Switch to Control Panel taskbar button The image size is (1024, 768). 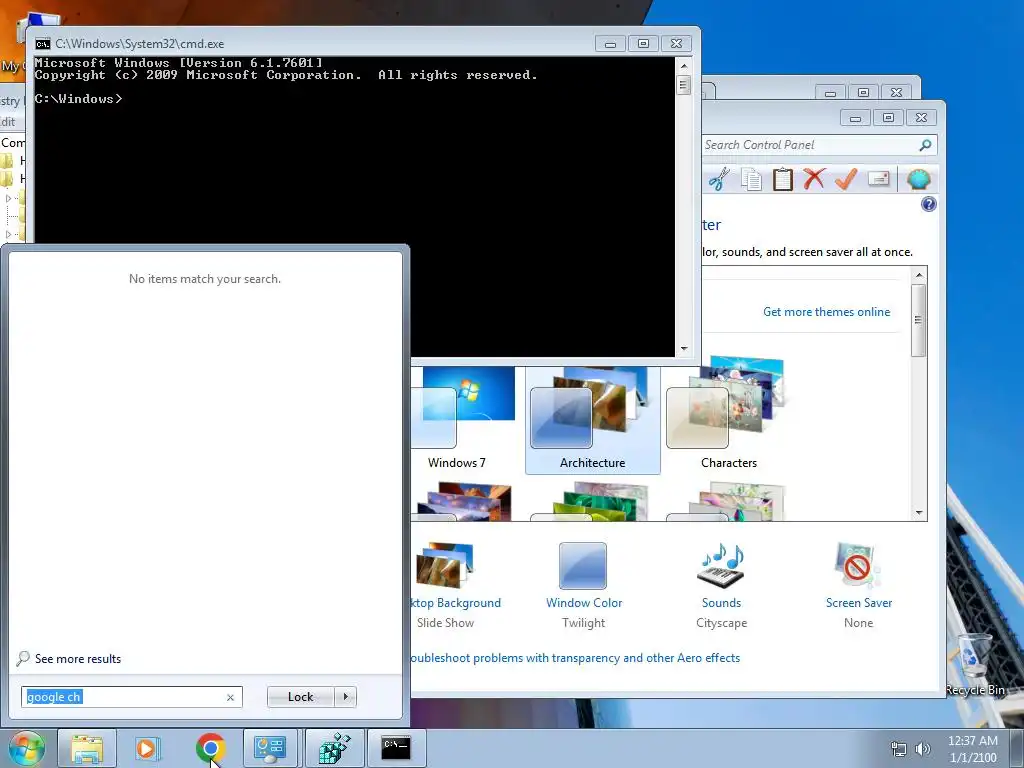pyautogui.click(x=270, y=748)
